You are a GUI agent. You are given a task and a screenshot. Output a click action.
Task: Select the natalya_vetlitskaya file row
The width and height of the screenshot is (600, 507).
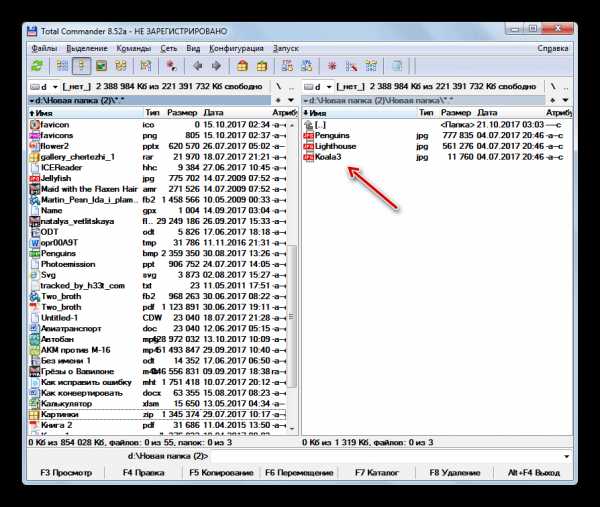pyautogui.click(x=157, y=221)
